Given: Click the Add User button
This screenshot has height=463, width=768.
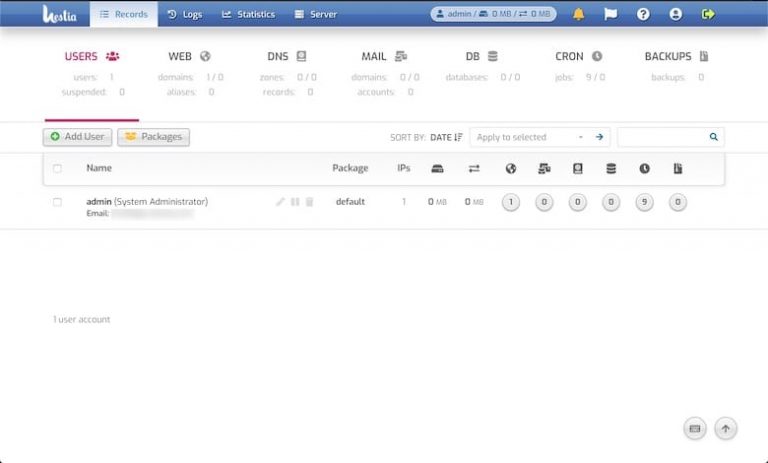Looking at the screenshot, I should click(x=77, y=137).
